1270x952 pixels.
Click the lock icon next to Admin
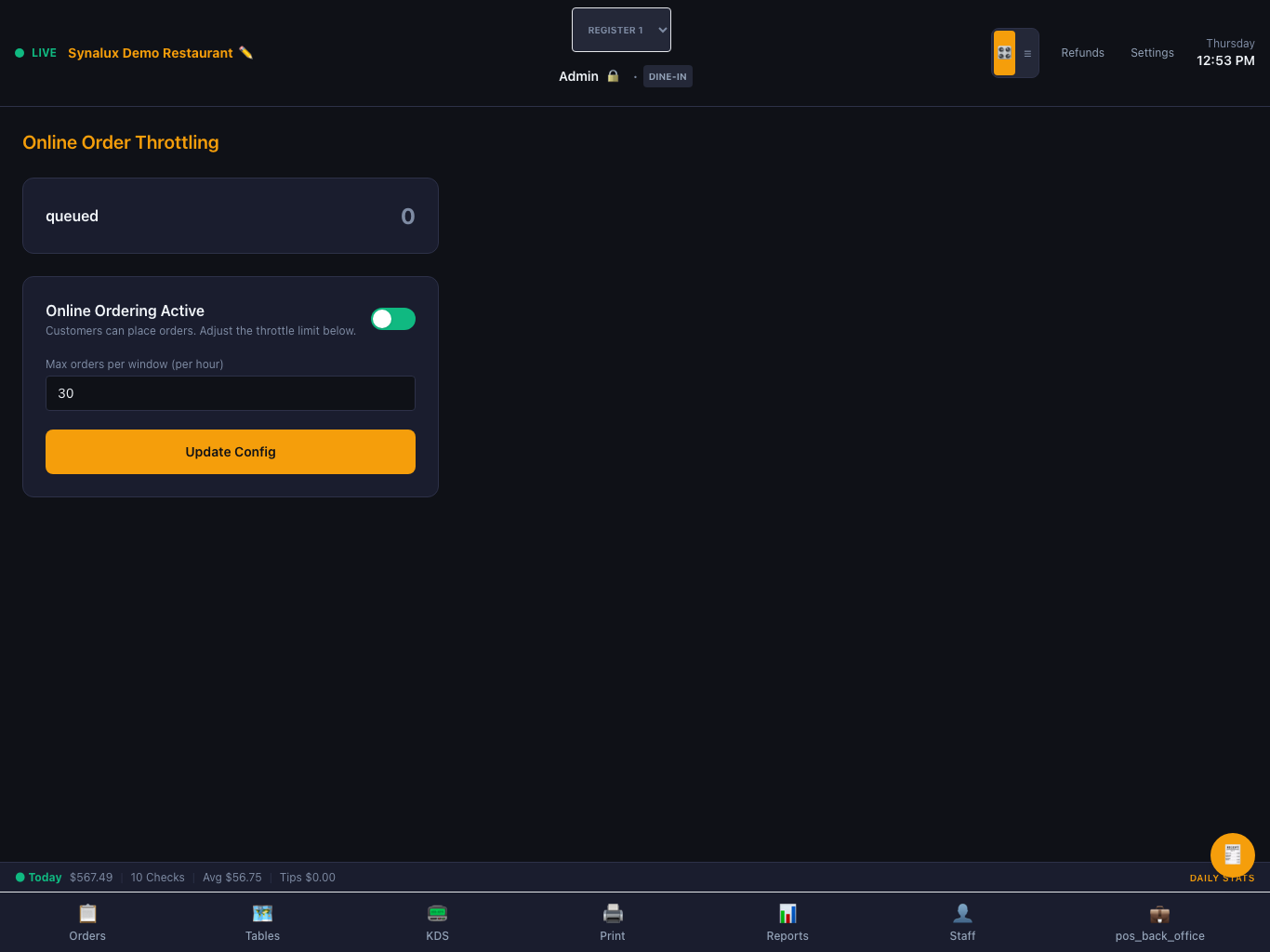[x=613, y=76]
